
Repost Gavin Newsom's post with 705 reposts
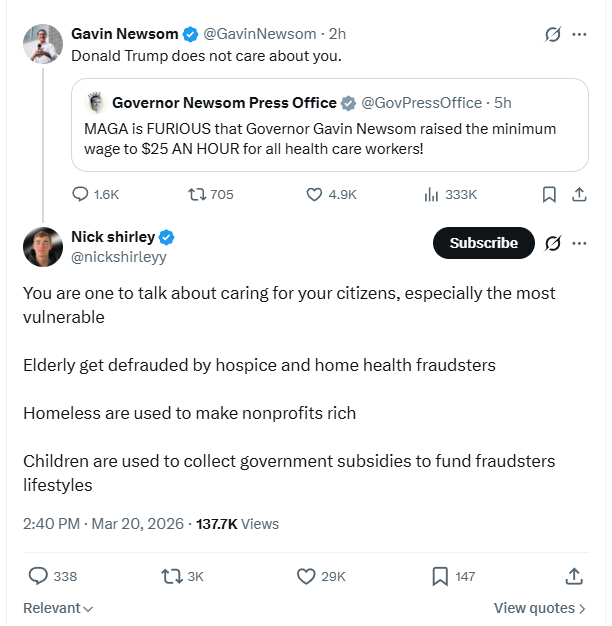point(211,194)
